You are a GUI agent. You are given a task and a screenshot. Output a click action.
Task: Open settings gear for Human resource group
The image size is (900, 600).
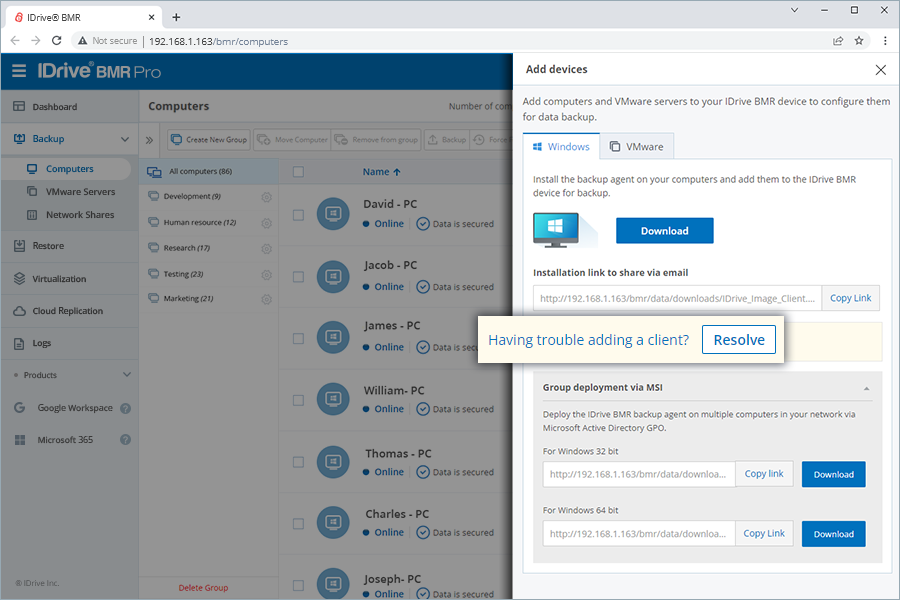click(266, 223)
